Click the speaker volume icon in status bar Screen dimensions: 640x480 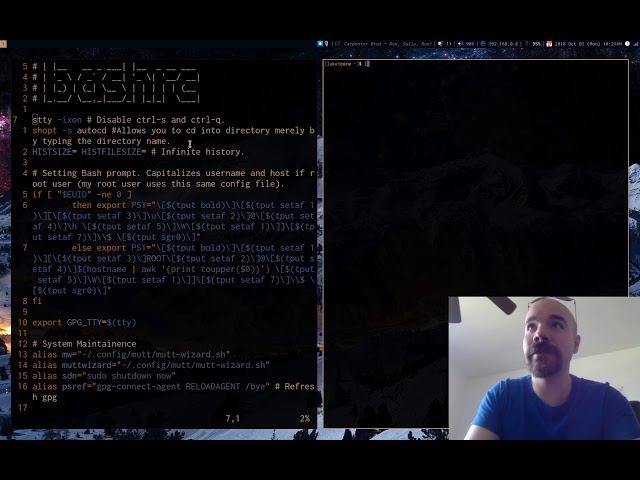(460, 44)
